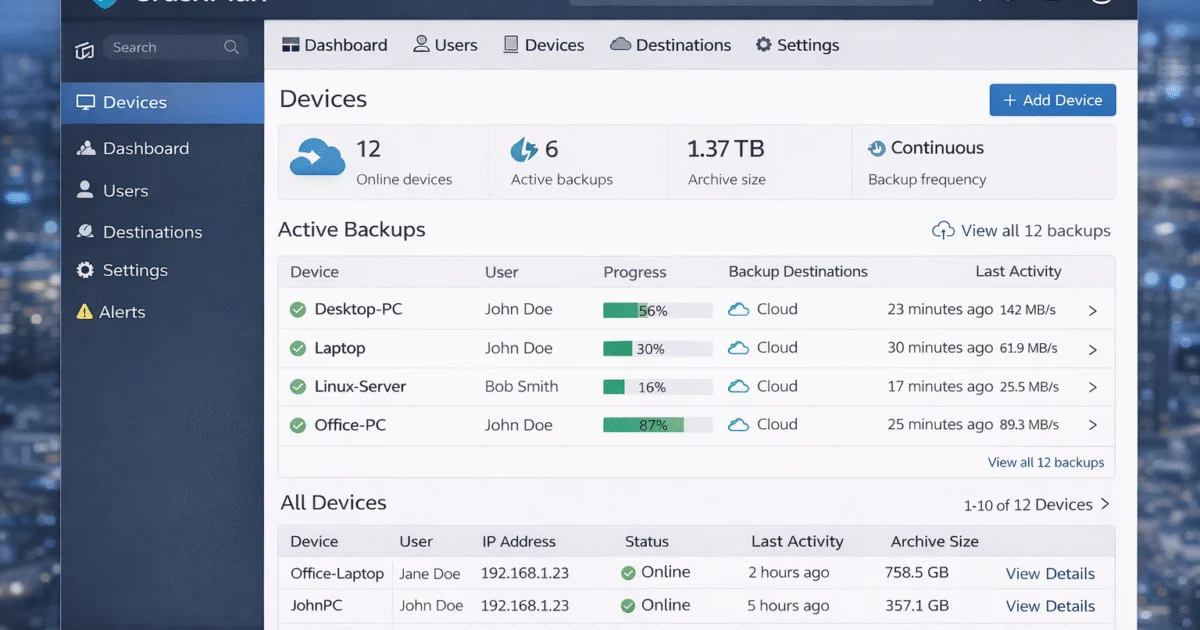Select the Linux-Server device name

pyautogui.click(x=360, y=386)
